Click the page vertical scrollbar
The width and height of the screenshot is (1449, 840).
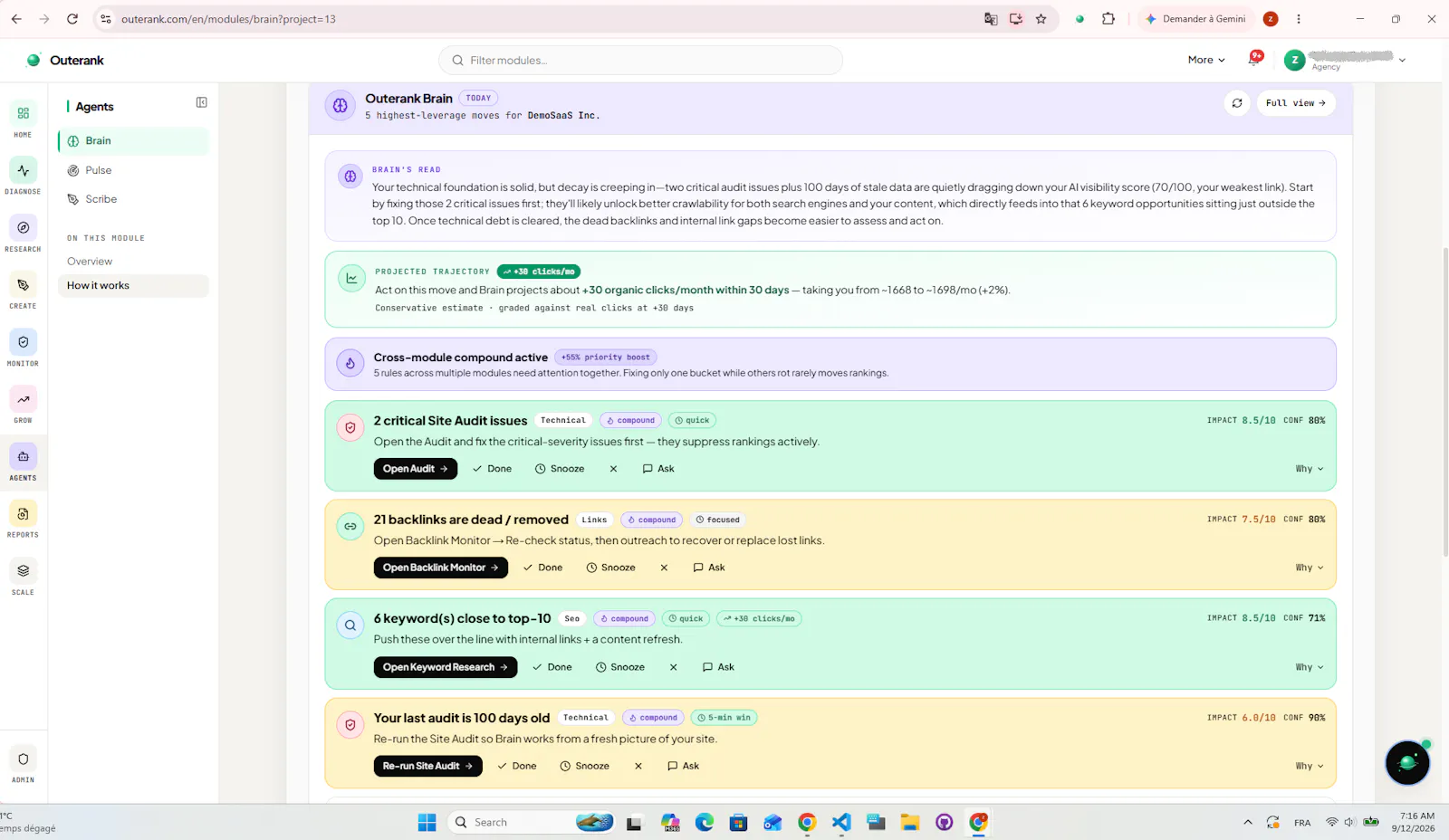point(1444,401)
